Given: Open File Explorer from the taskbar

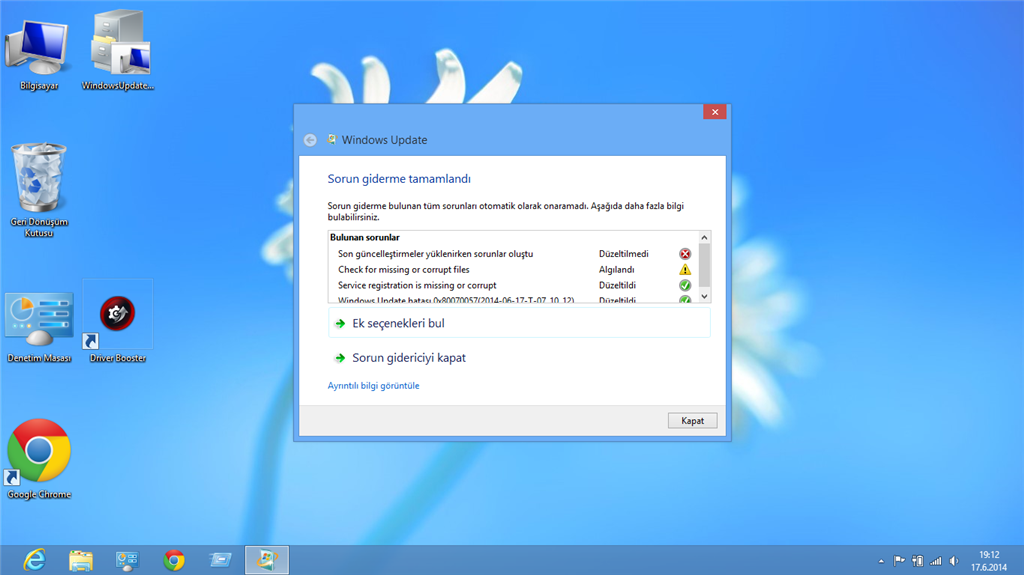Looking at the screenshot, I should (81, 560).
